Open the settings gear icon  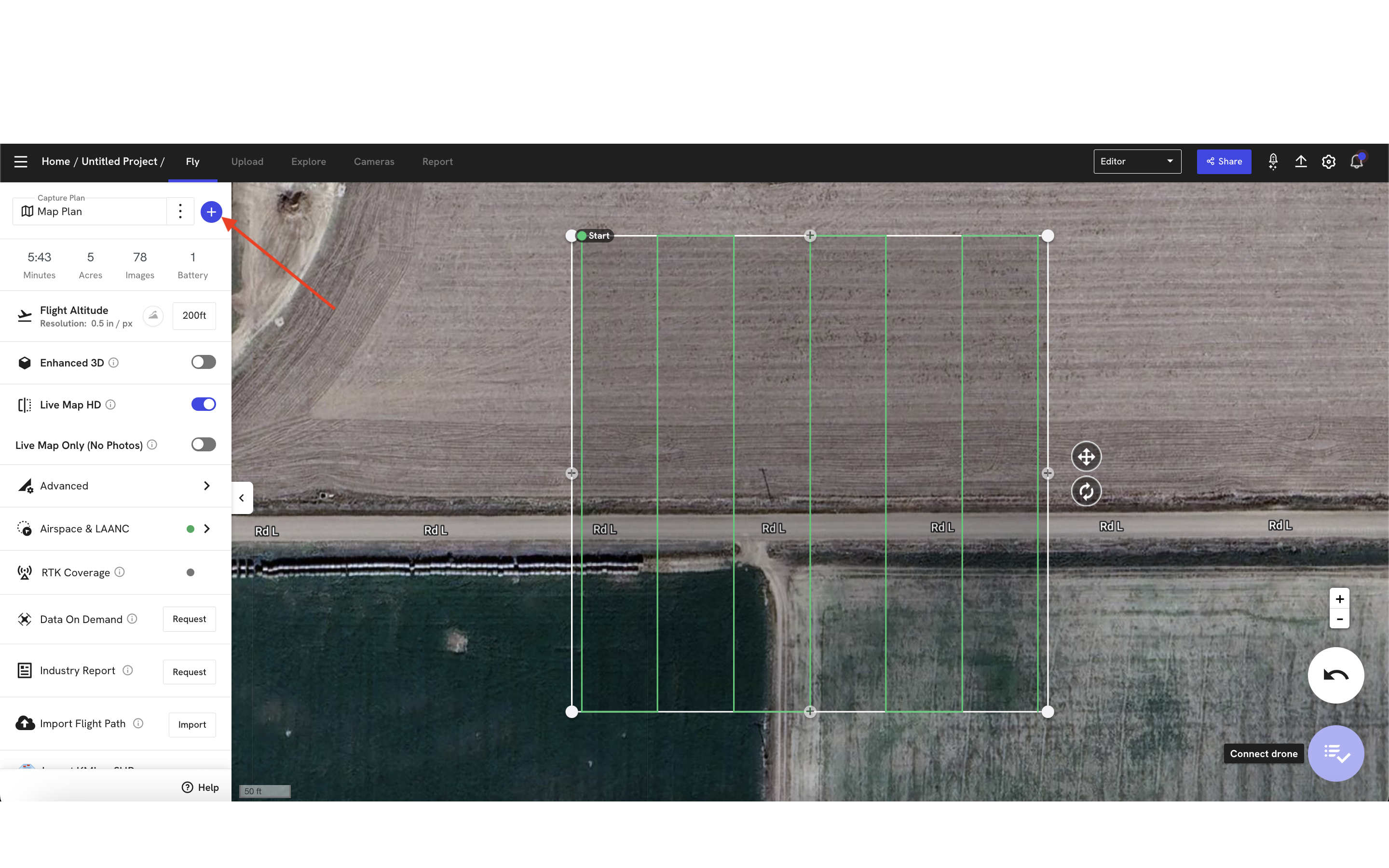click(1328, 162)
